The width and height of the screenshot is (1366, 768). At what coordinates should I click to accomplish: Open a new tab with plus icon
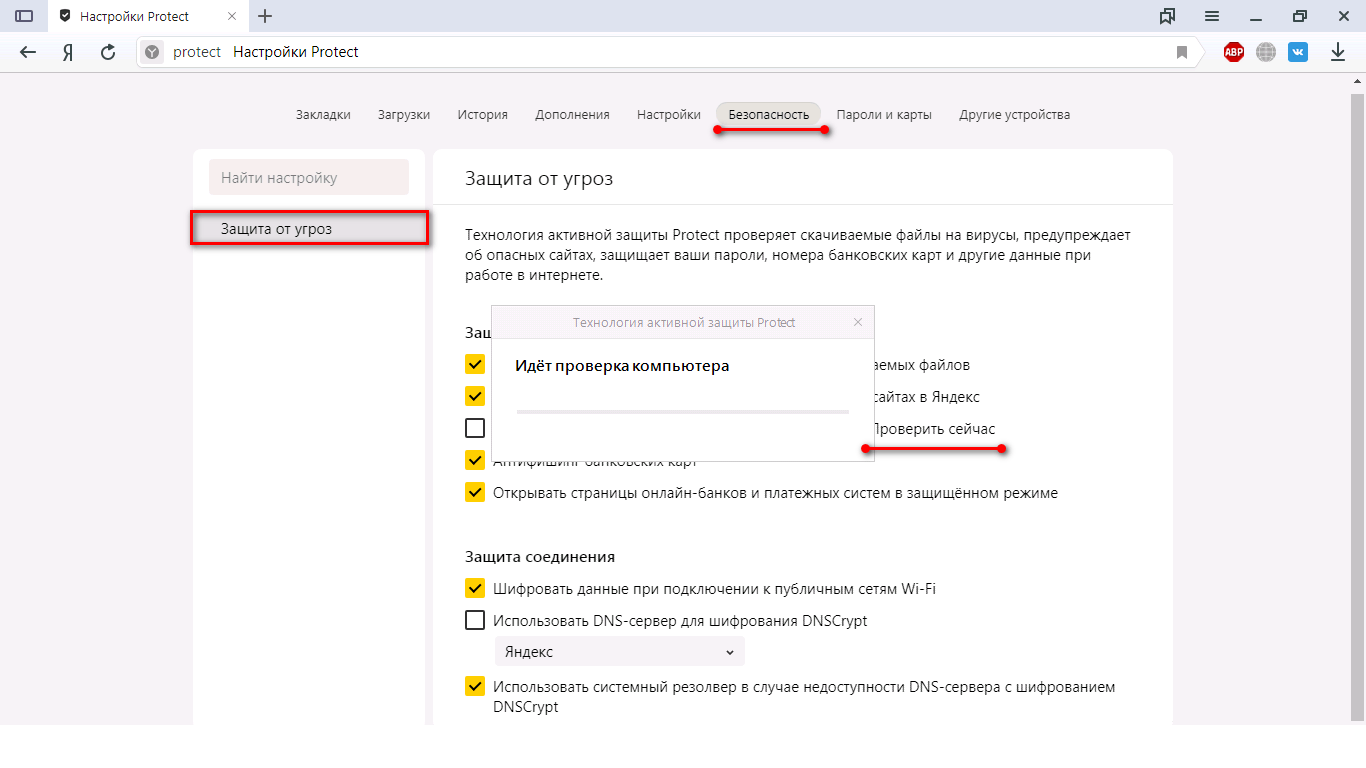click(x=265, y=16)
